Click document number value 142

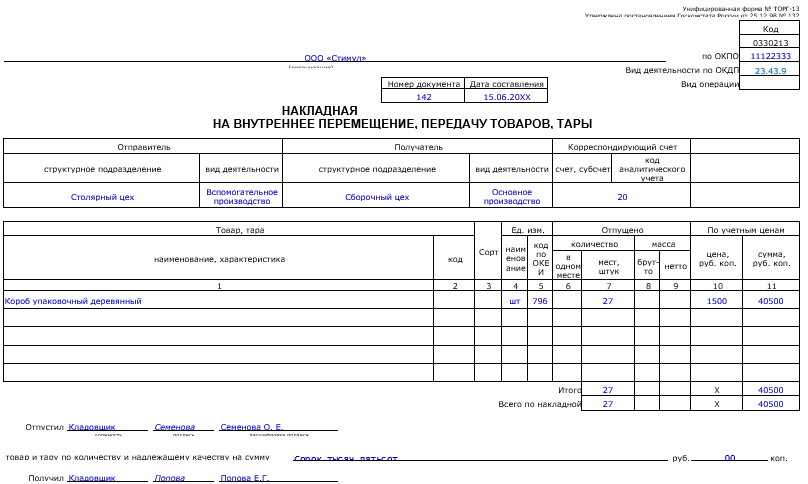tap(424, 97)
